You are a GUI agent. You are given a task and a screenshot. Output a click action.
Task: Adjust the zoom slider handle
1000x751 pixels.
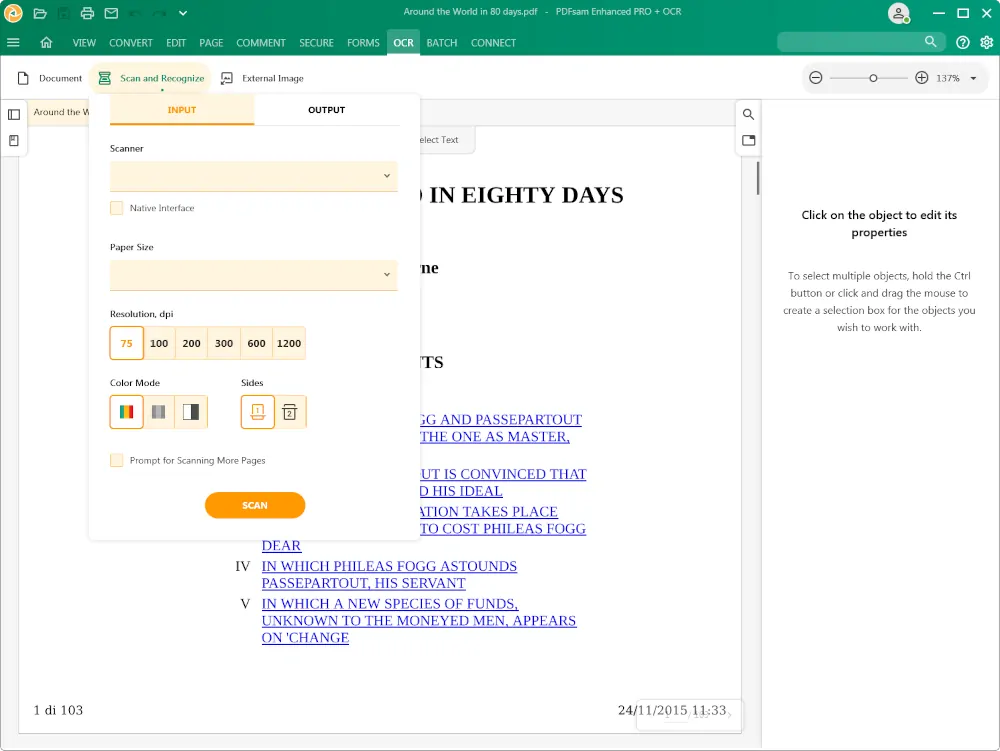click(x=873, y=78)
